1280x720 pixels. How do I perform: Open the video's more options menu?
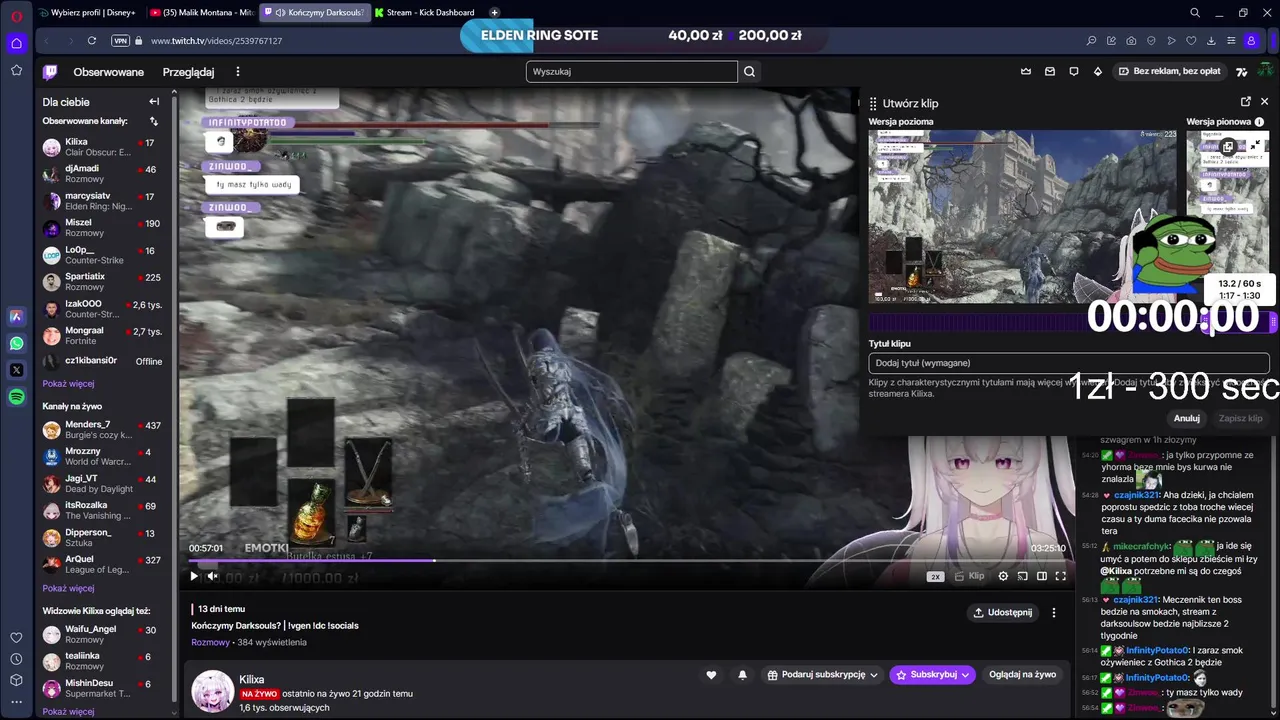1053,612
